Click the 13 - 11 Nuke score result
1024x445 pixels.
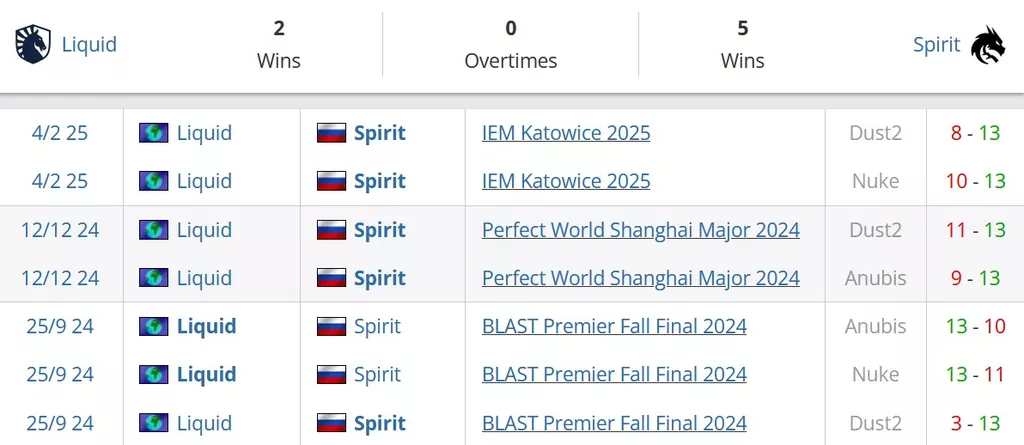point(976,374)
